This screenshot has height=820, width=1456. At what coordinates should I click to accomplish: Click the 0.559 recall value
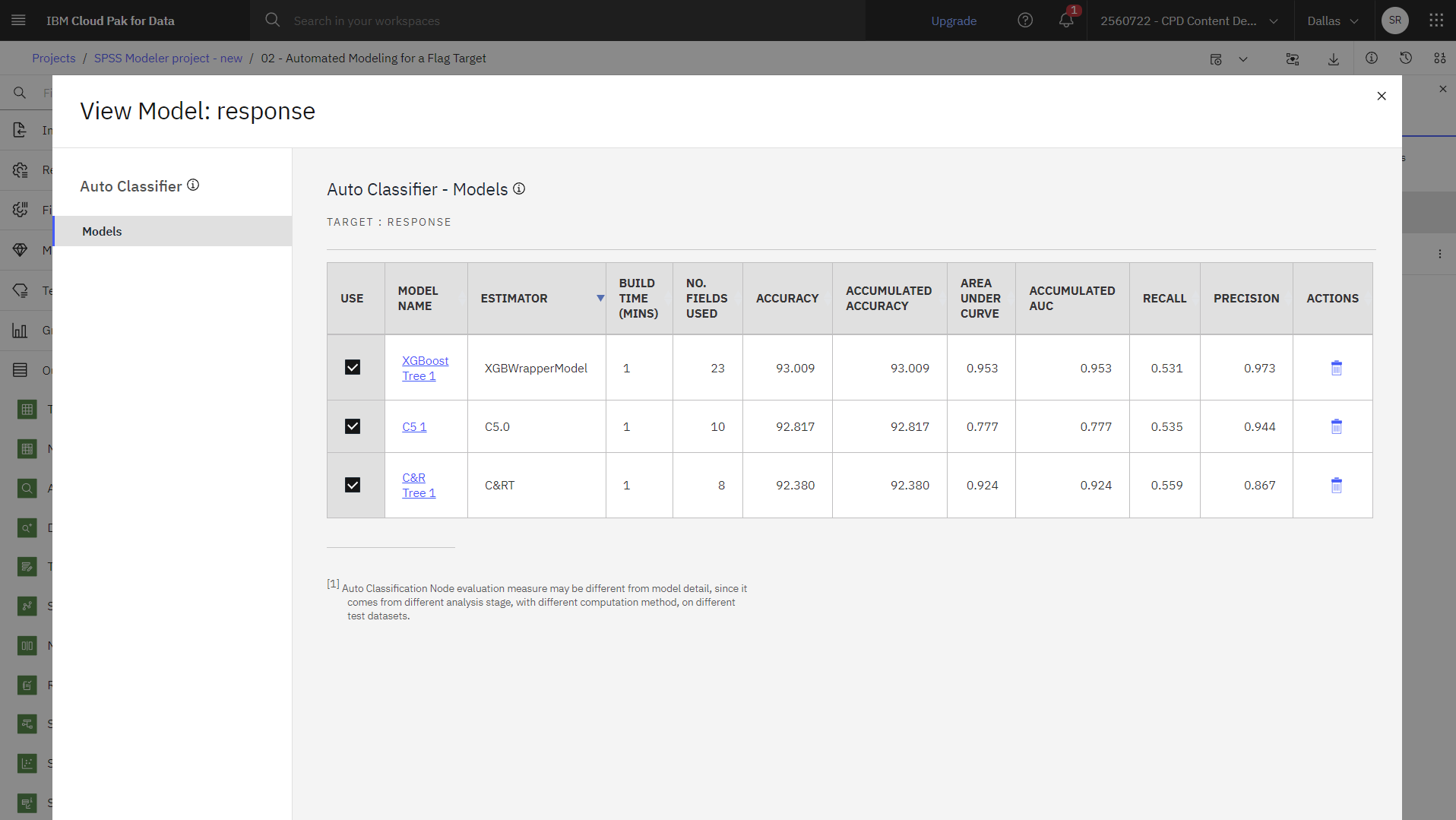pyautogui.click(x=1166, y=485)
